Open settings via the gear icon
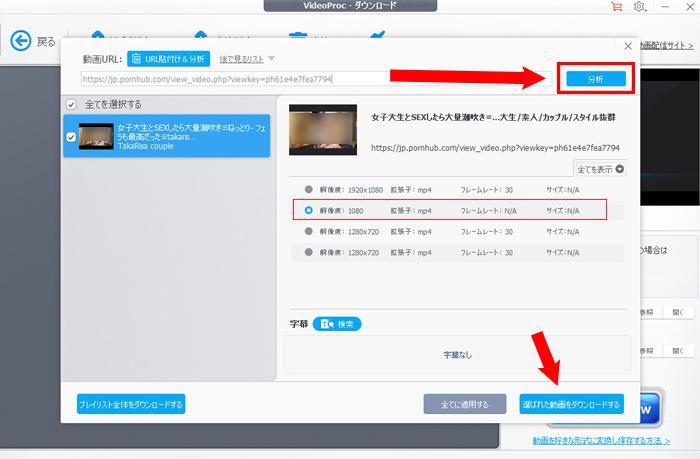 point(639,7)
